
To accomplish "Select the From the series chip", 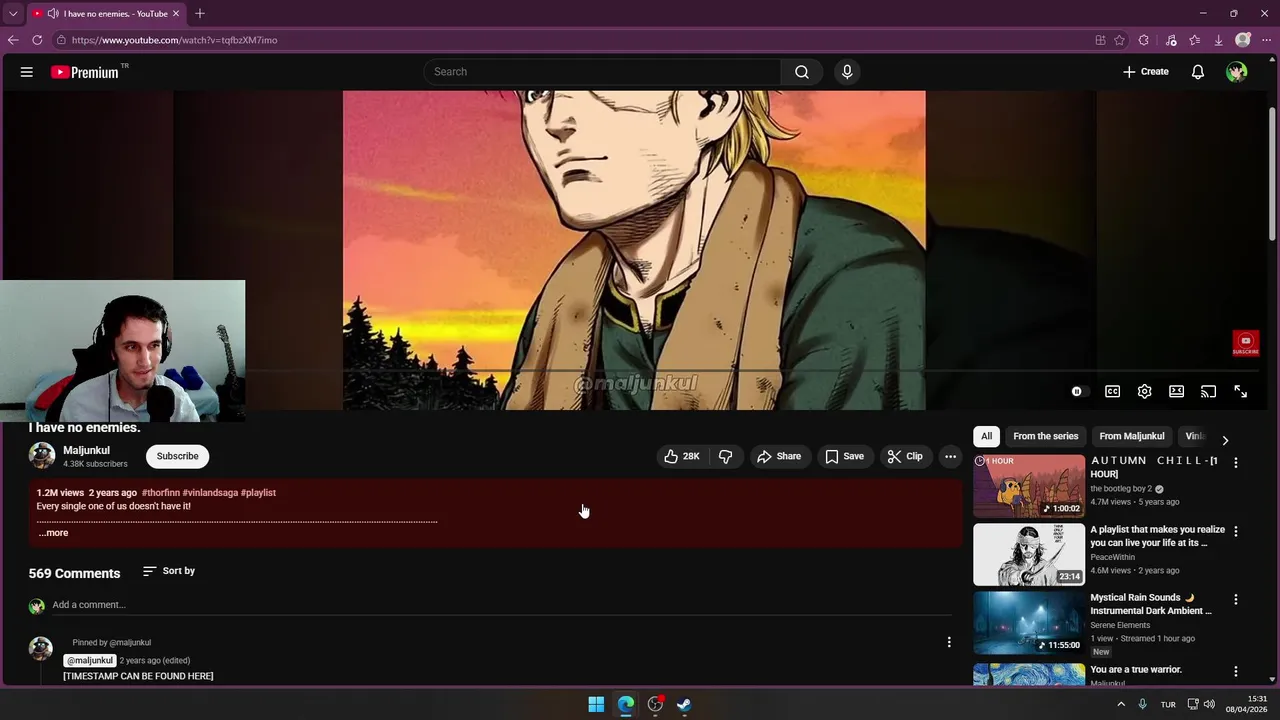I will tap(1045, 436).
